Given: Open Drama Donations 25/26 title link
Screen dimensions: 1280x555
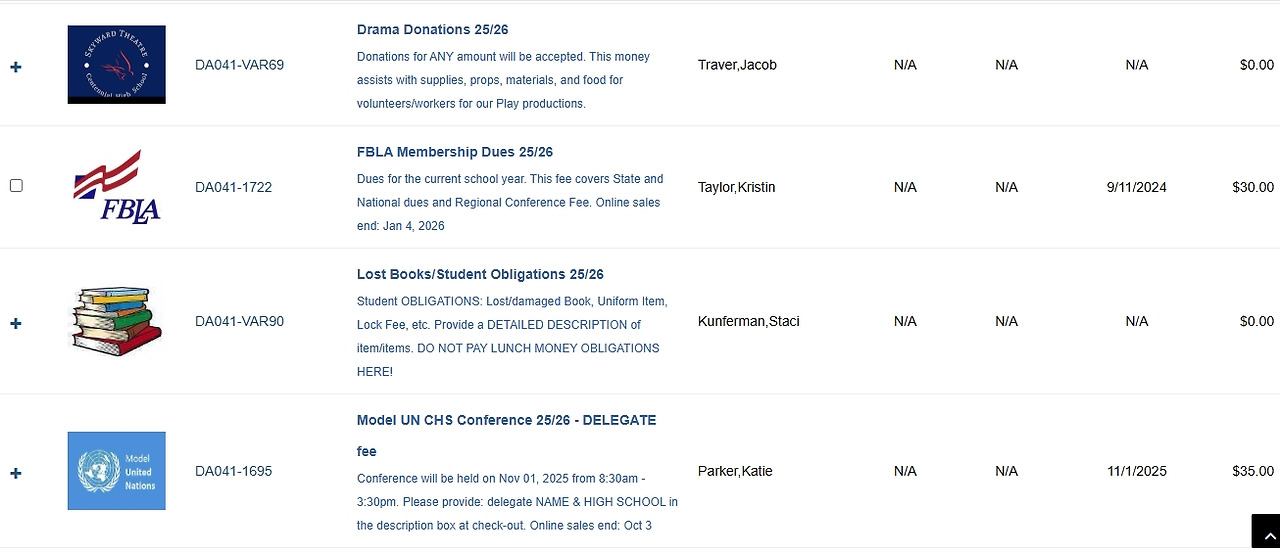Looking at the screenshot, I should [x=432, y=30].
